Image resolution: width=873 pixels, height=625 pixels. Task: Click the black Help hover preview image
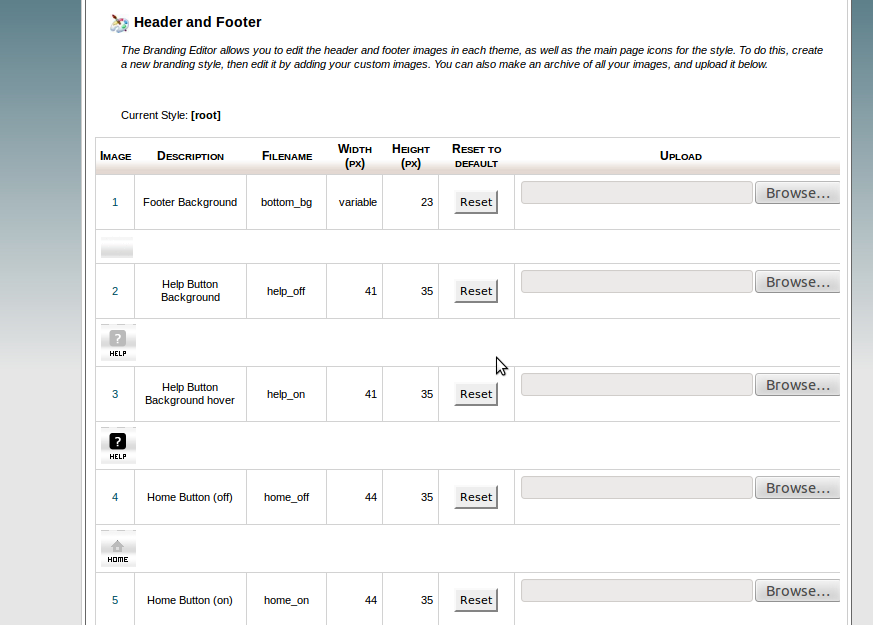click(x=118, y=445)
